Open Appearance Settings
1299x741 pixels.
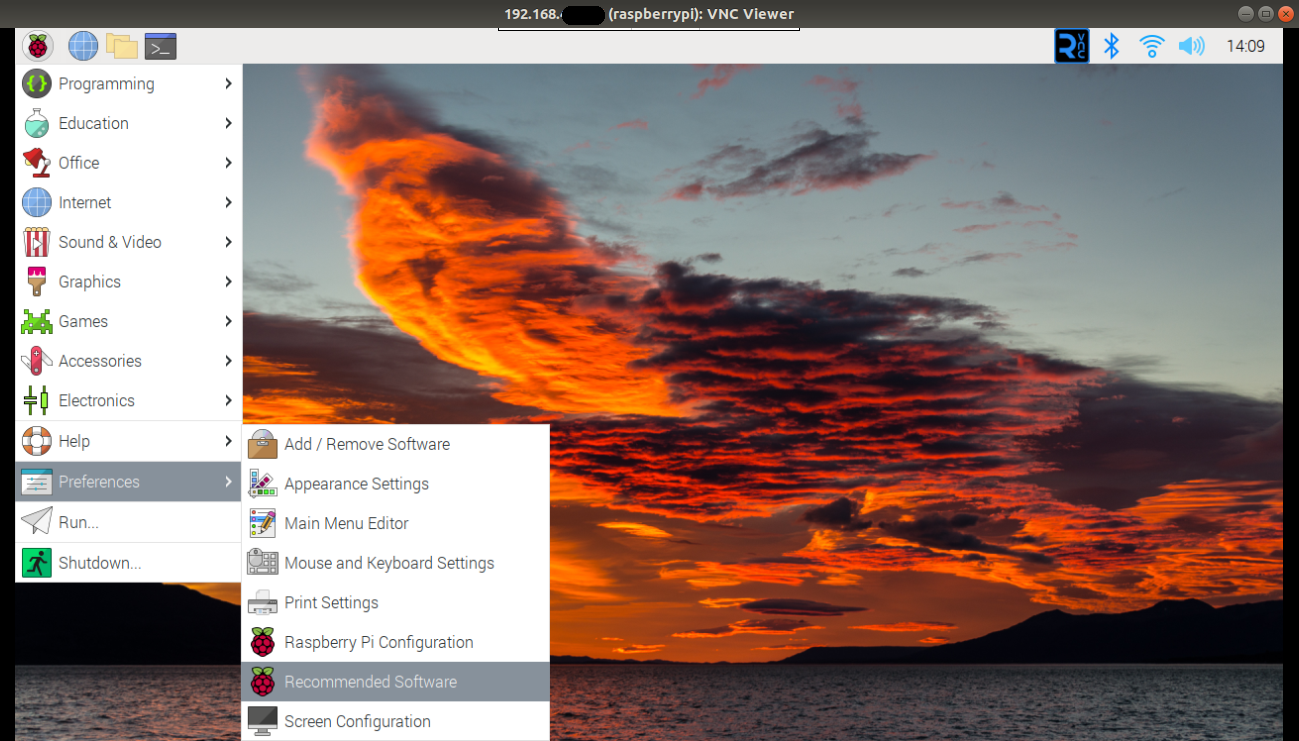tap(395, 484)
